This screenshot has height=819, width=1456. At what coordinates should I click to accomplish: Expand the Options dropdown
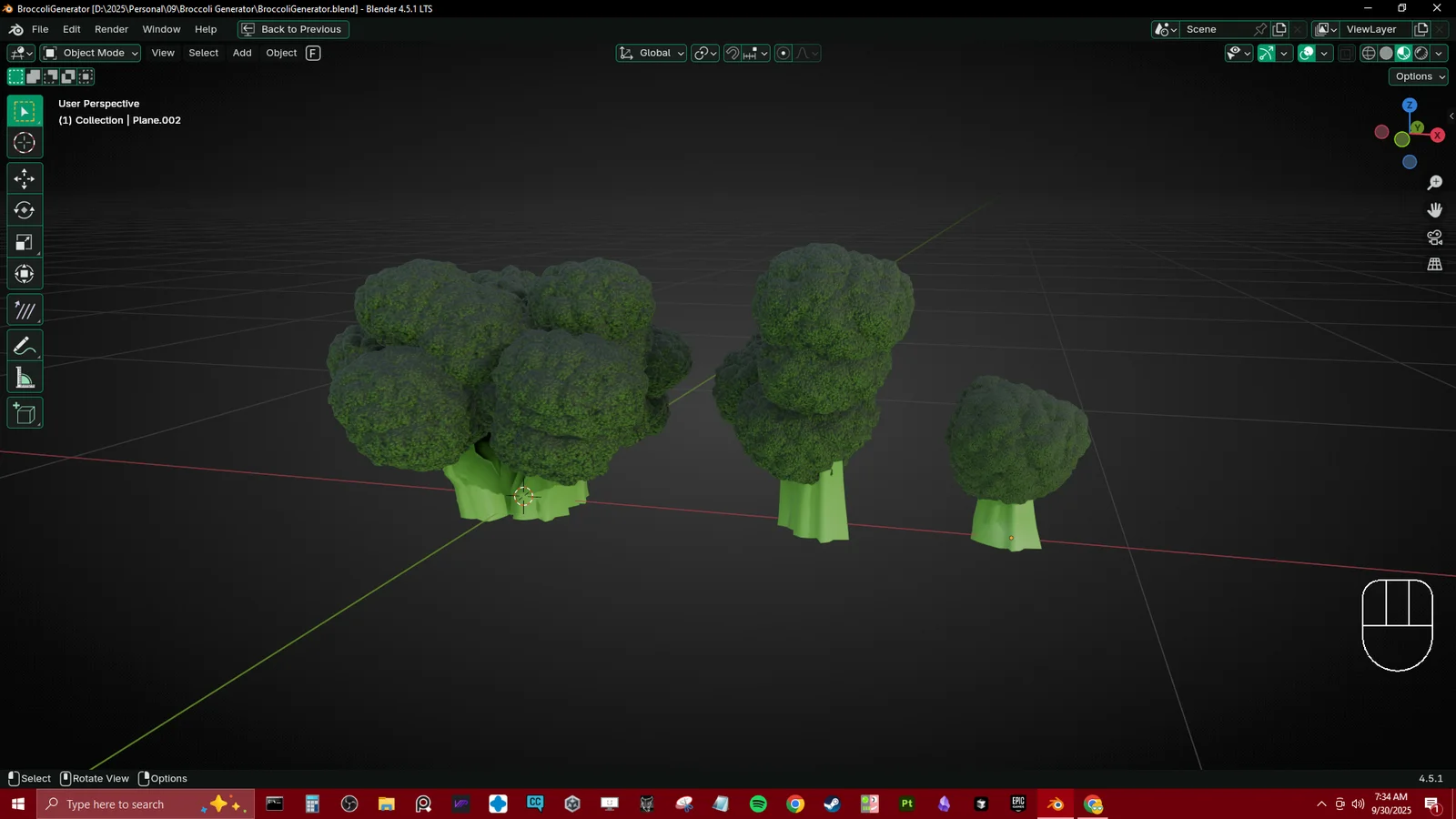pos(1419,77)
